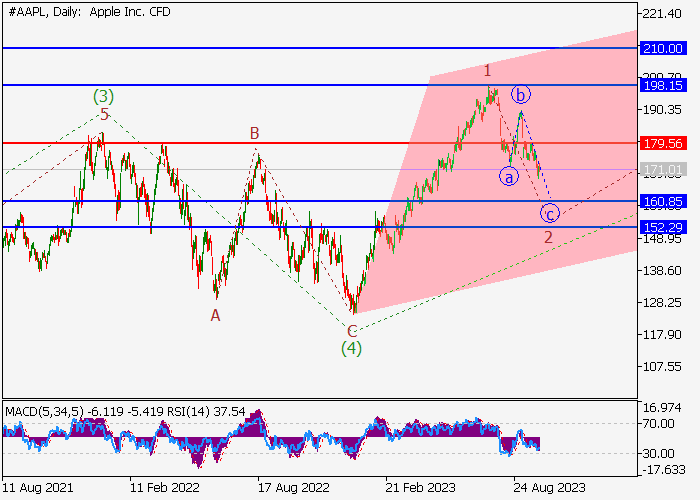This screenshot has height=500, width=700.
Task: Select the 210.00 blue price label
Action: pos(663,48)
